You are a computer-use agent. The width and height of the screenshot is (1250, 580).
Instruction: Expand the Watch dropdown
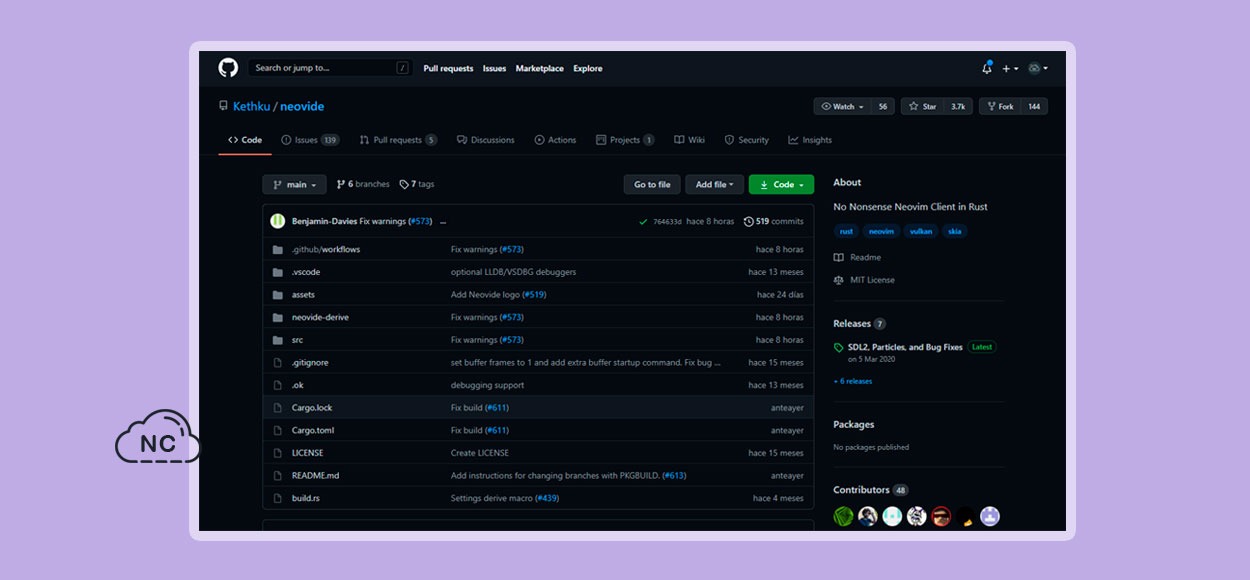tap(842, 106)
